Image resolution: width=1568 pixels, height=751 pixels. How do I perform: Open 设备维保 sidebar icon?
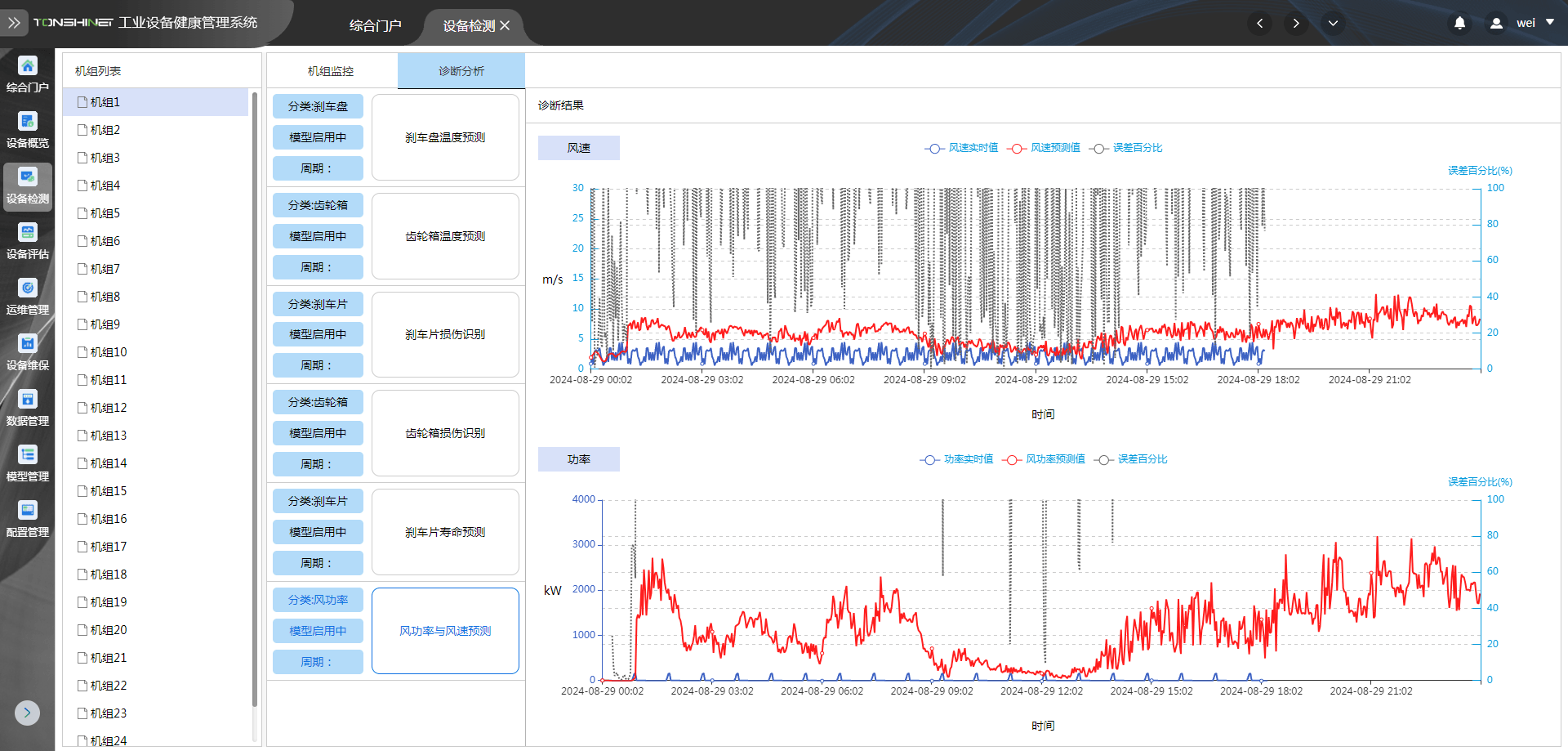(28, 351)
